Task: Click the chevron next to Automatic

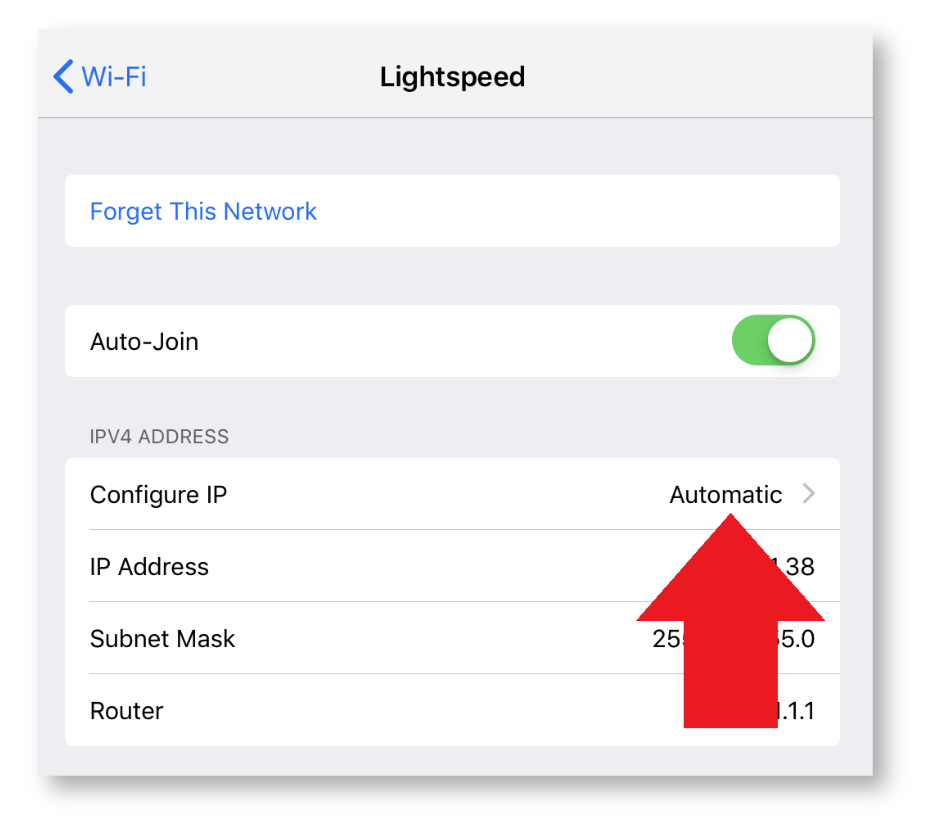Action: (x=808, y=493)
